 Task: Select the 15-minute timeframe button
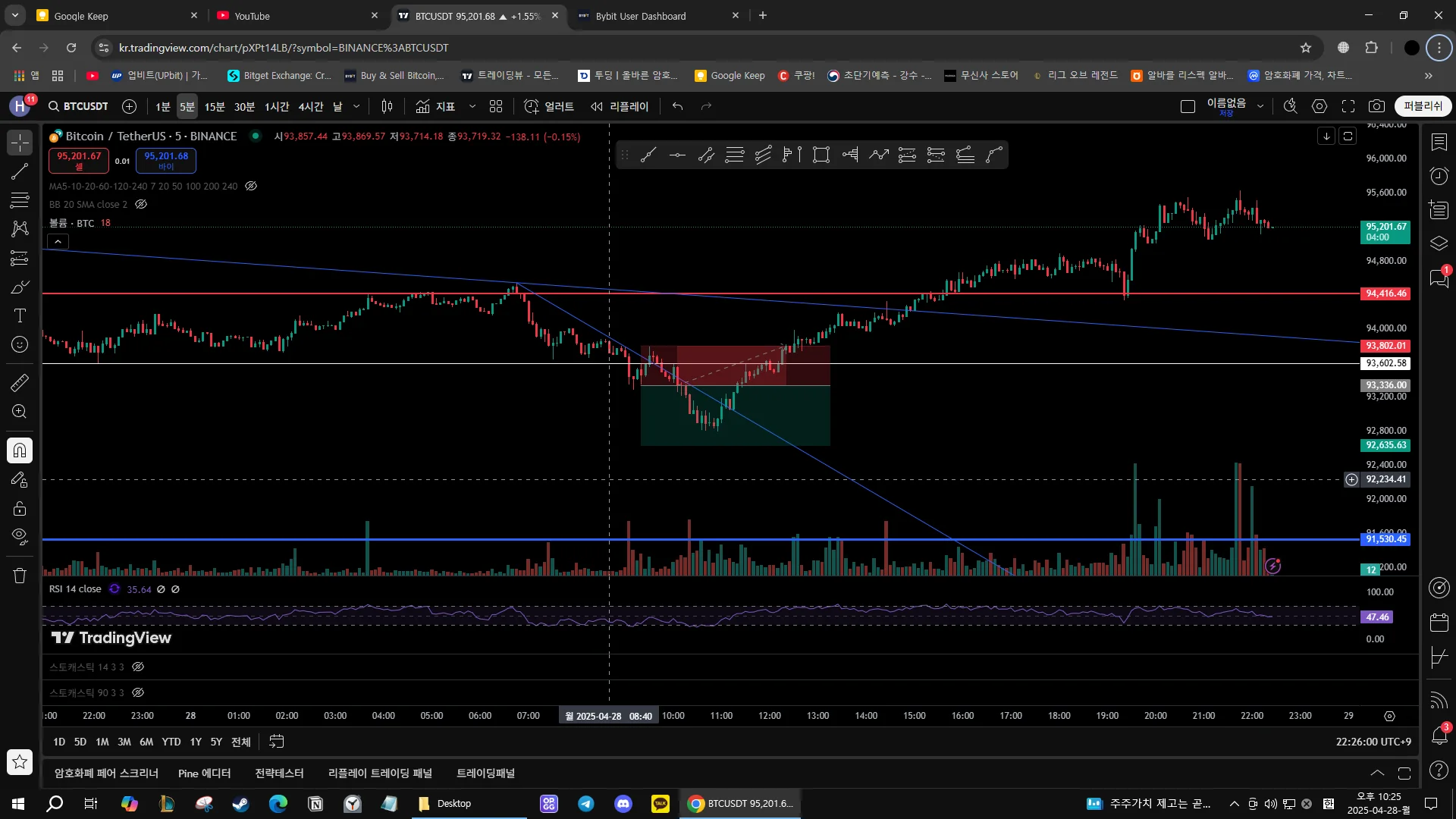tap(215, 106)
